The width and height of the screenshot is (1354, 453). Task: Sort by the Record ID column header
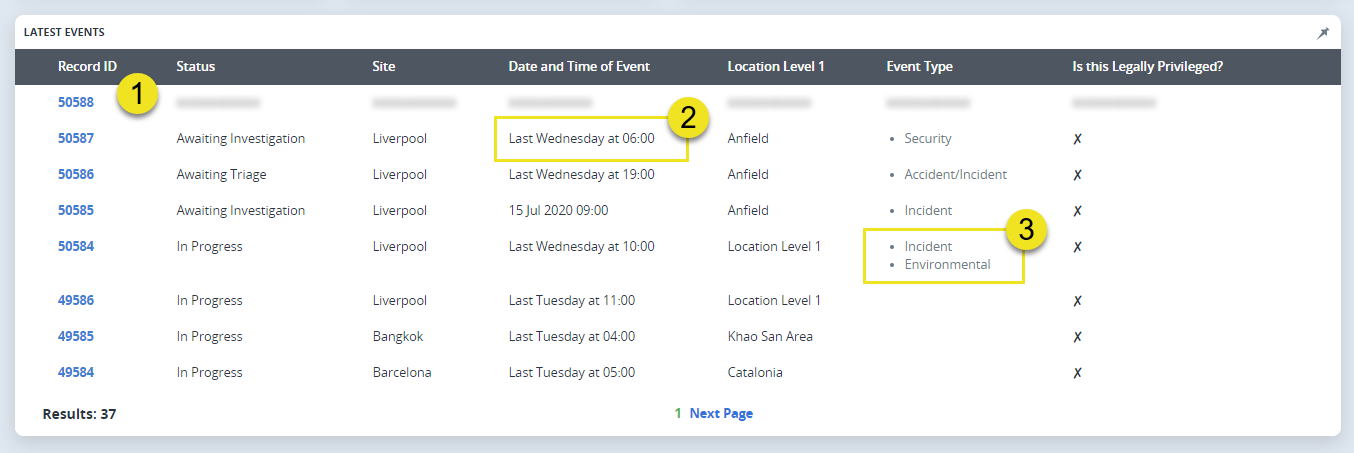click(87, 67)
